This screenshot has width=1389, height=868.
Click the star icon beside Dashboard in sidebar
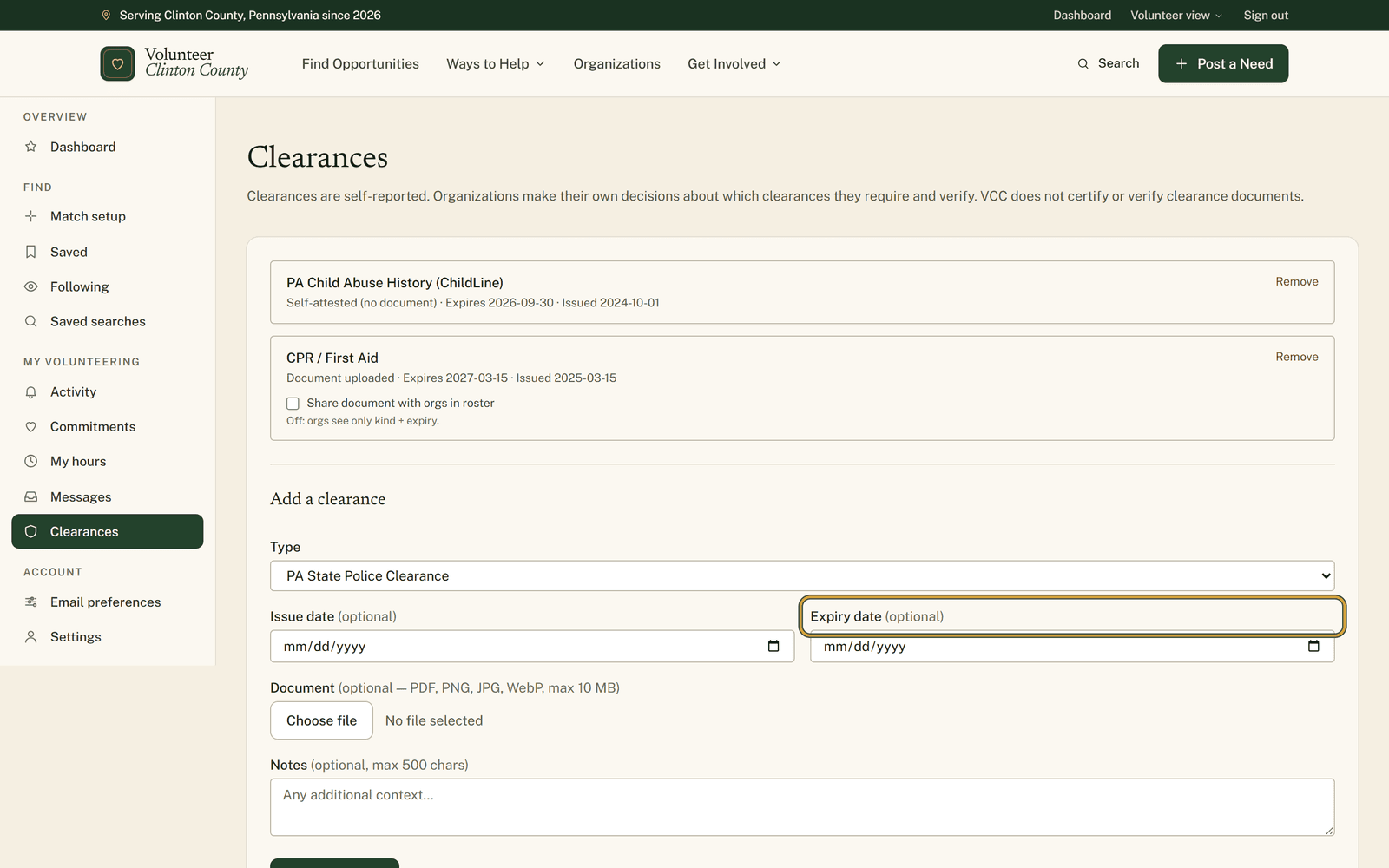click(31, 147)
